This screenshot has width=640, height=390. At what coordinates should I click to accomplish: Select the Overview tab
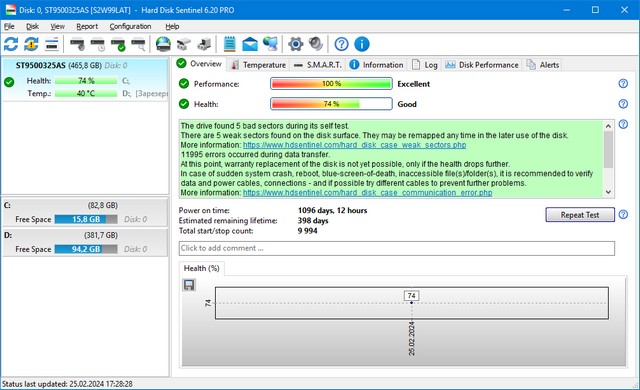click(x=200, y=64)
